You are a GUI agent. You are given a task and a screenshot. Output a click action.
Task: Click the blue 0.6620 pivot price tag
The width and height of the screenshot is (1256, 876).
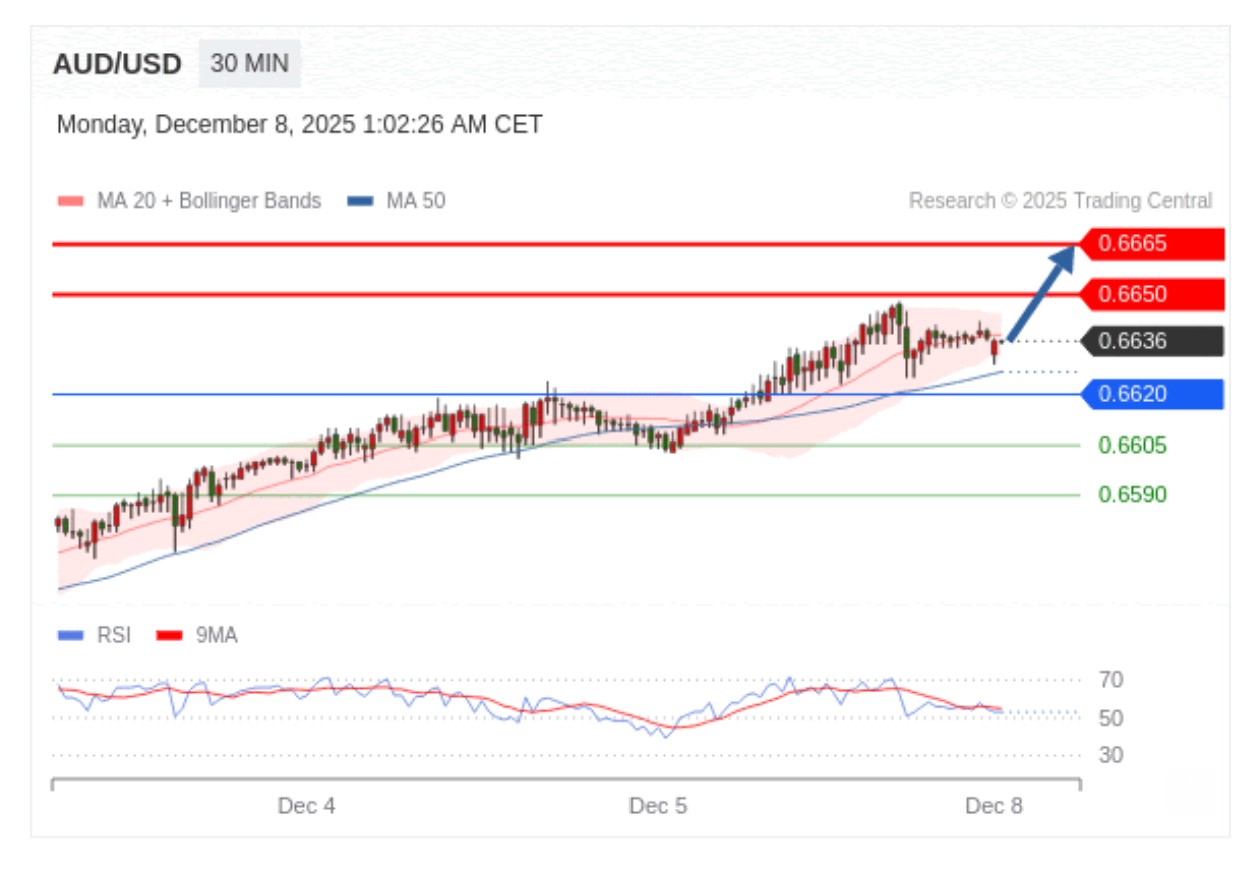[x=1152, y=394]
